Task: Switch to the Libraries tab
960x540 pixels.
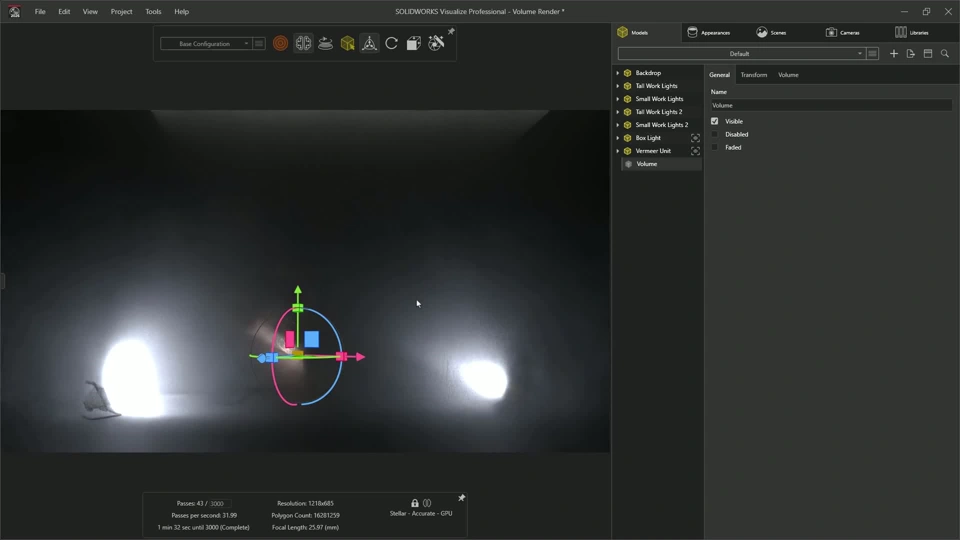Action: pyautogui.click(x=912, y=32)
